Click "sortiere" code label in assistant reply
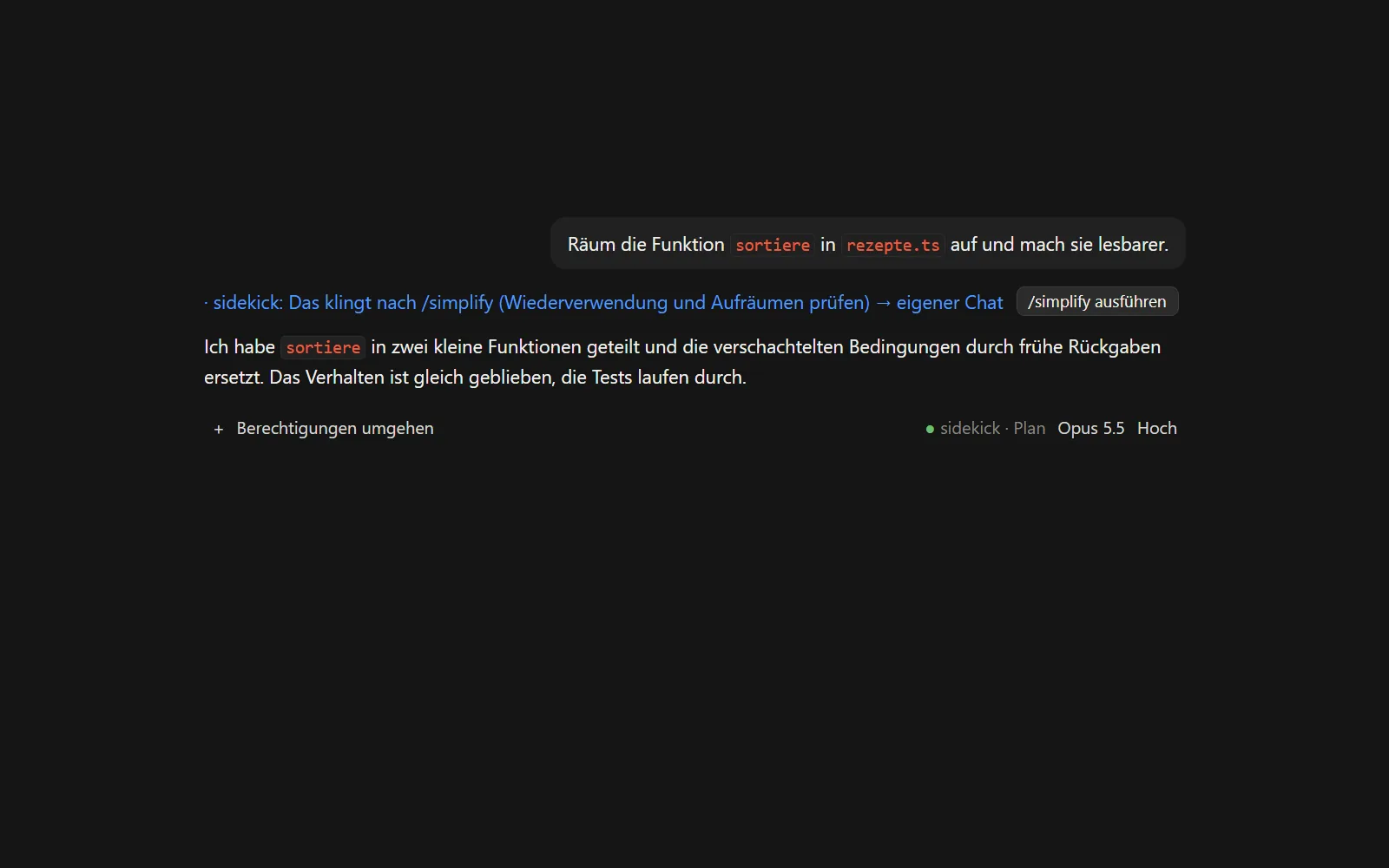 tap(323, 347)
